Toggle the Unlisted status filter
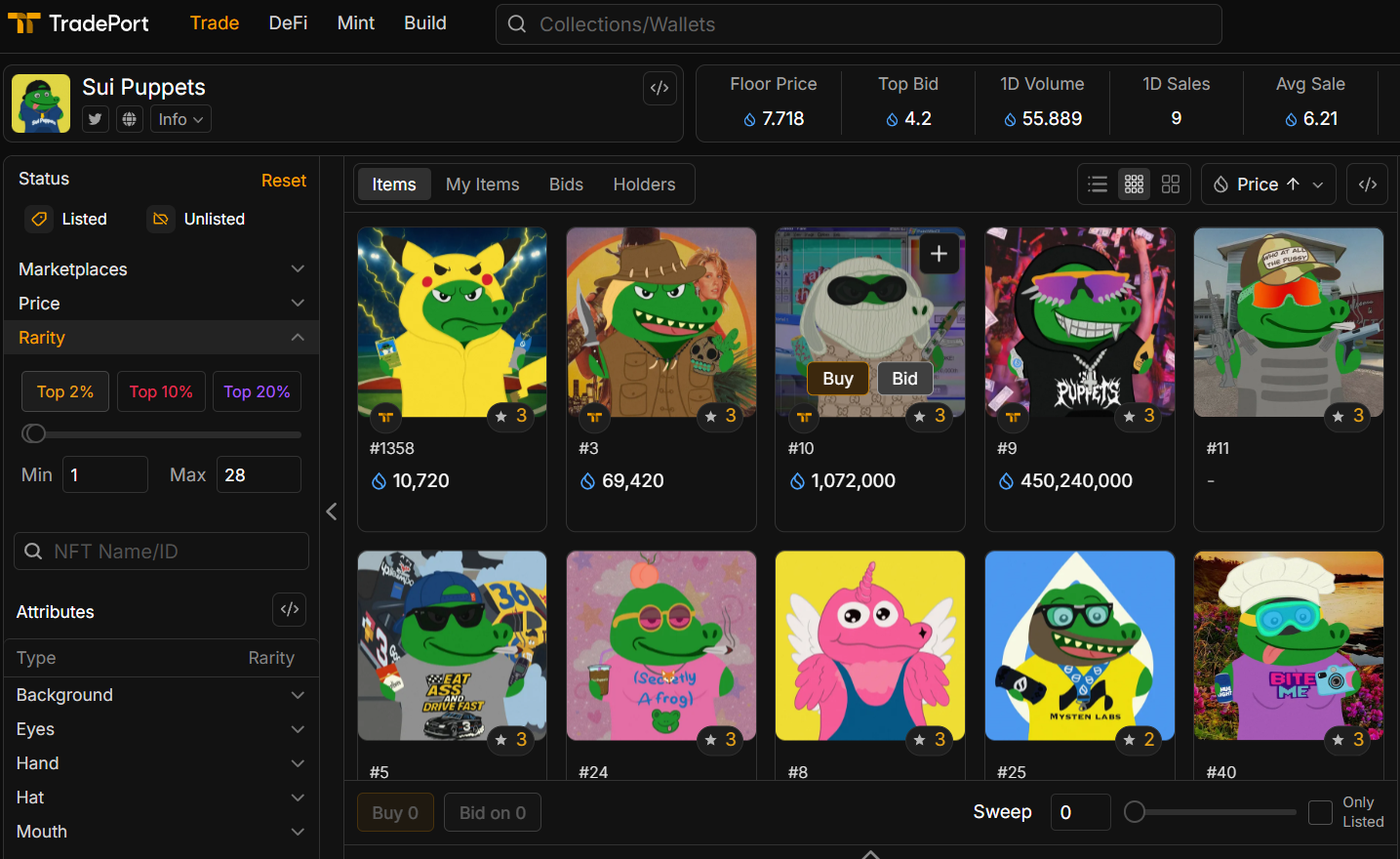 (x=197, y=220)
